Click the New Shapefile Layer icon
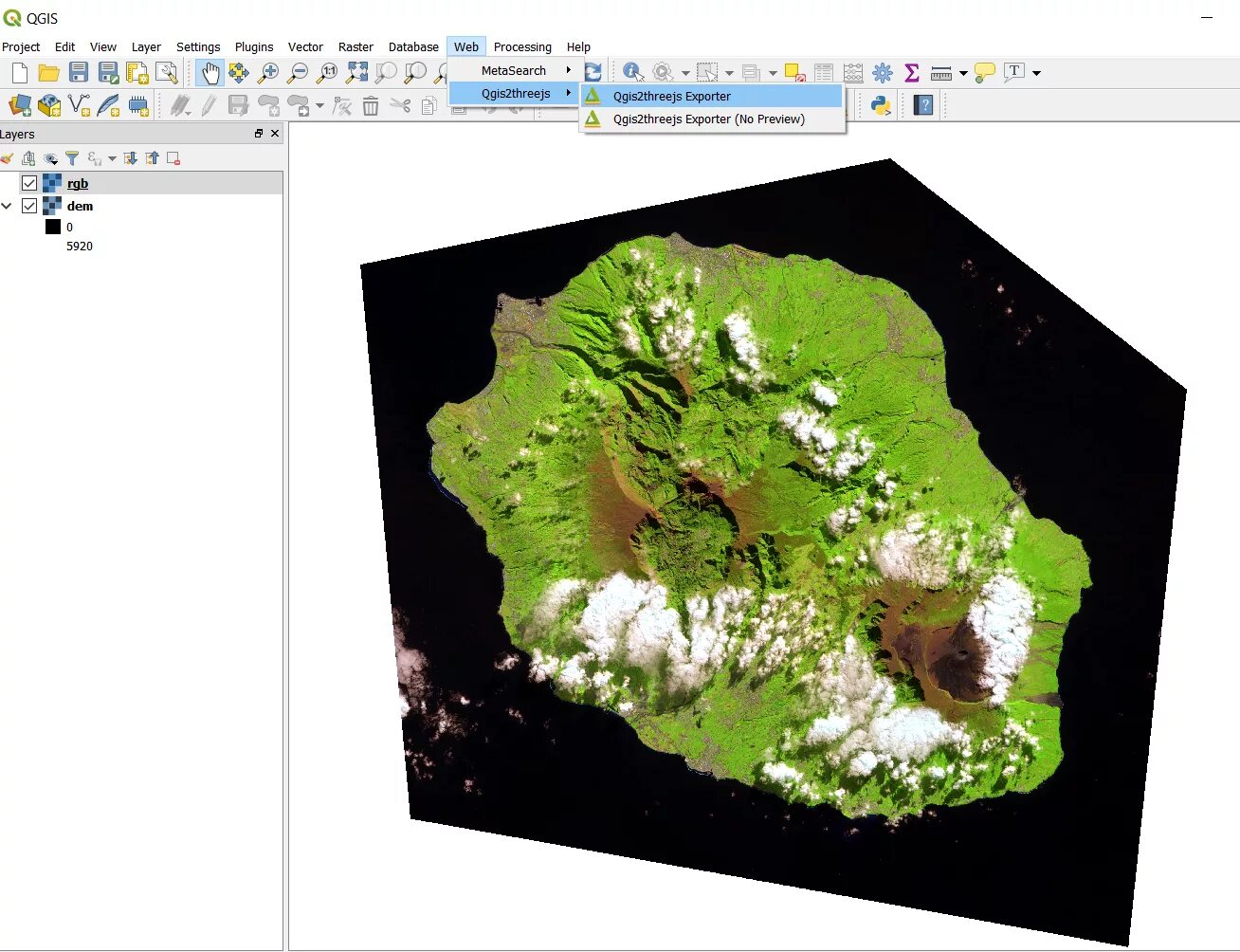1240x952 pixels. coord(79,105)
